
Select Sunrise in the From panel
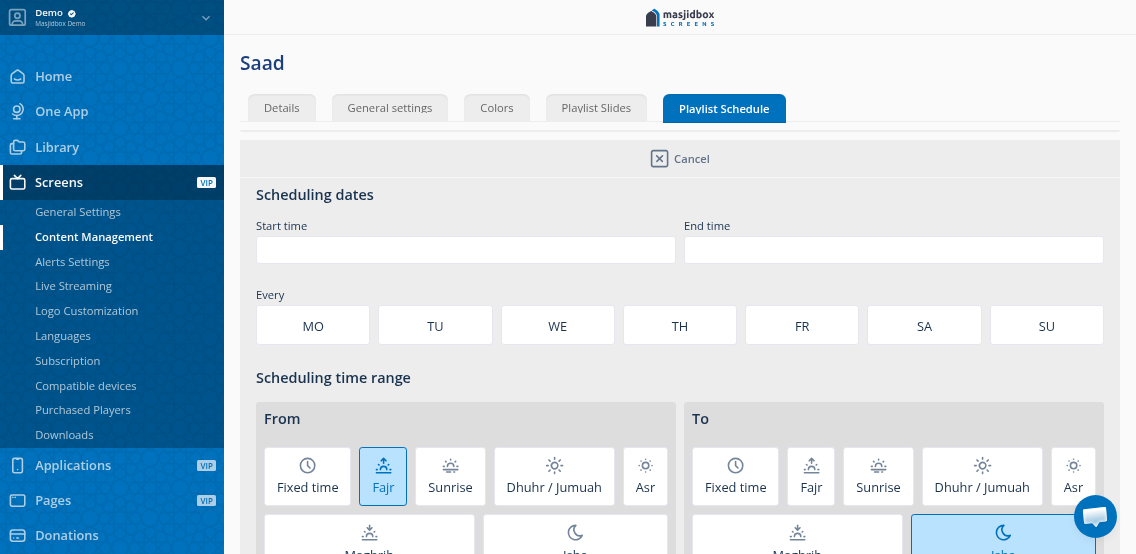450,477
